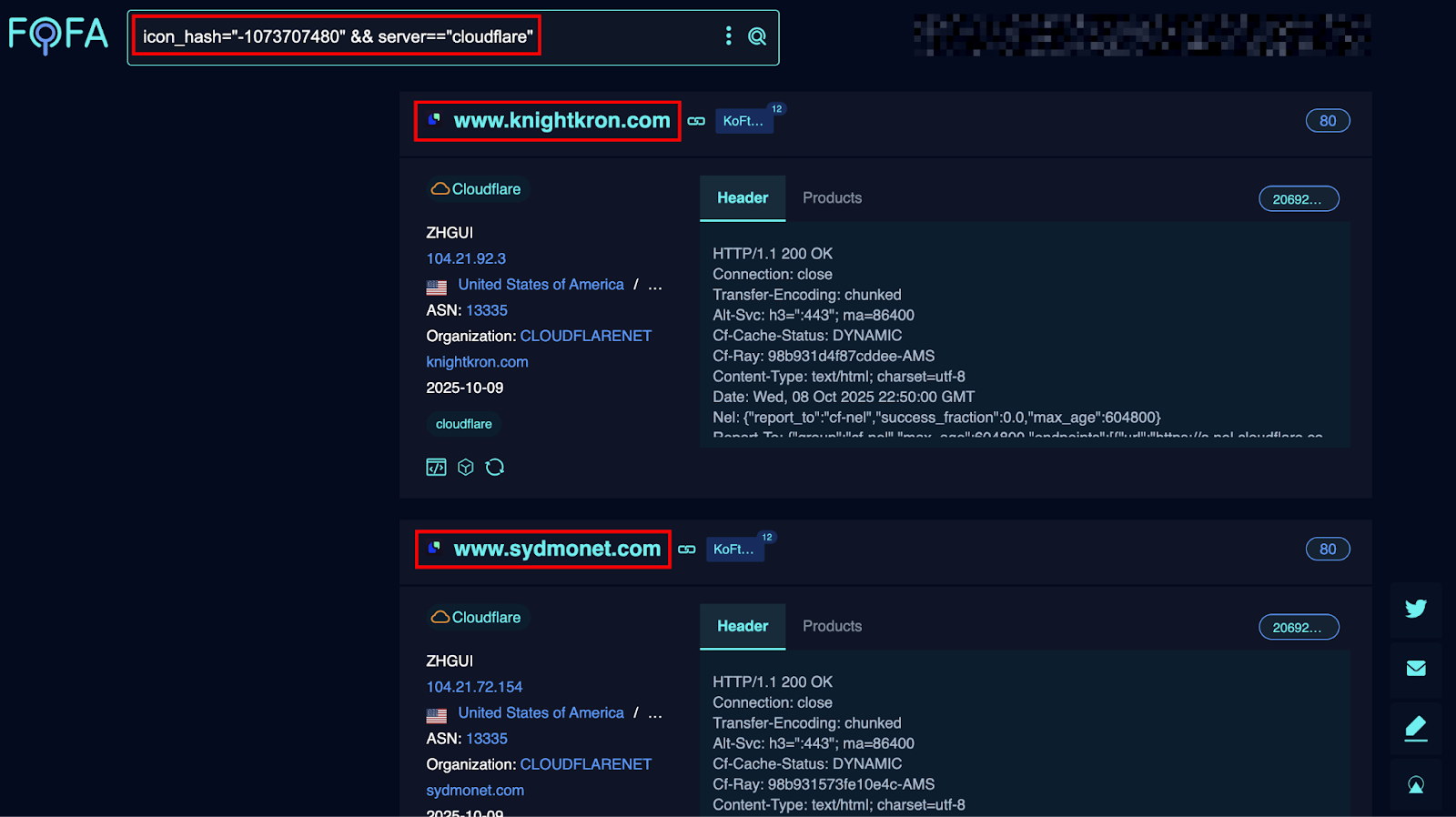Viewport: 1456px width, 817px height.
Task: Click 20692... badge in knightkron.com card
Action: point(1299,199)
